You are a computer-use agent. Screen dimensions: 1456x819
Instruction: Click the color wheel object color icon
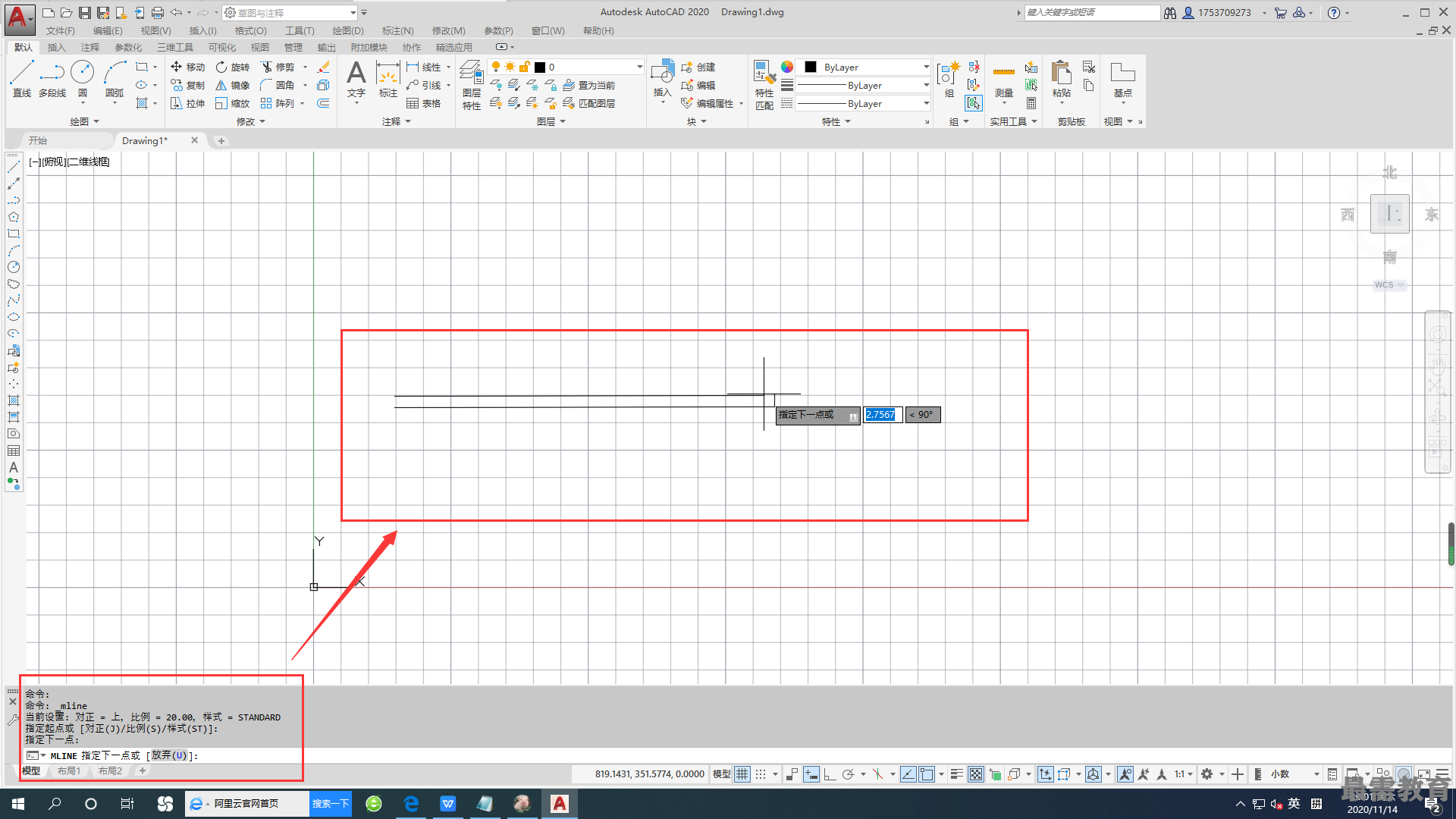(x=787, y=67)
